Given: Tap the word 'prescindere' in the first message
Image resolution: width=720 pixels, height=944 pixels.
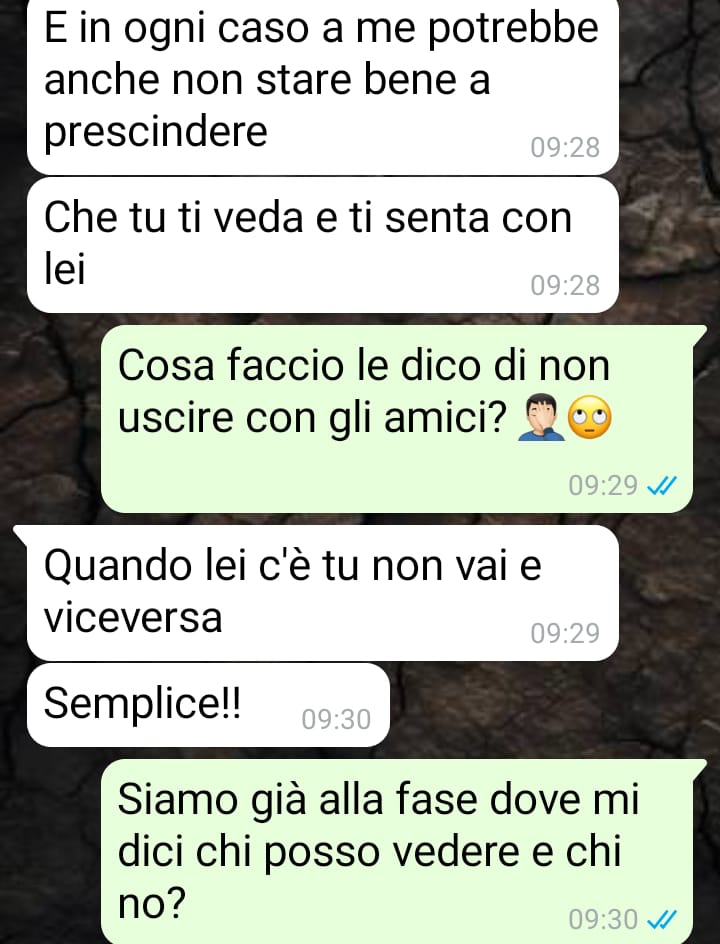Looking at the screenshot, I should [x=155, y=132].
